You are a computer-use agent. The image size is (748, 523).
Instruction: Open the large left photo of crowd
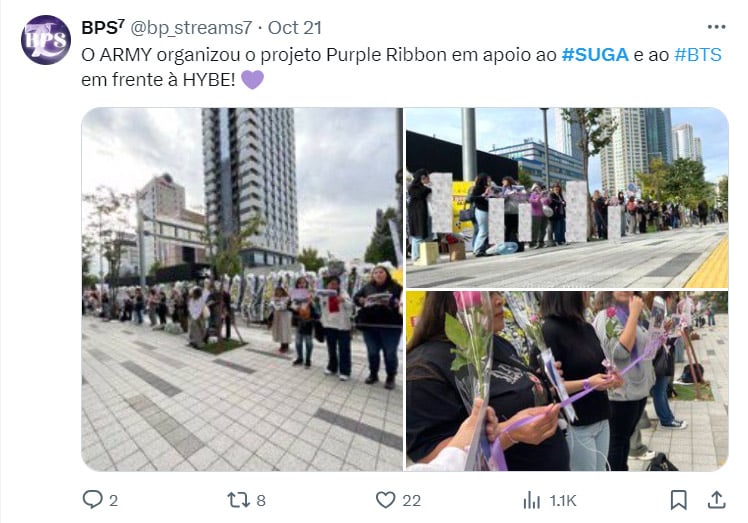tap(242, 289)
